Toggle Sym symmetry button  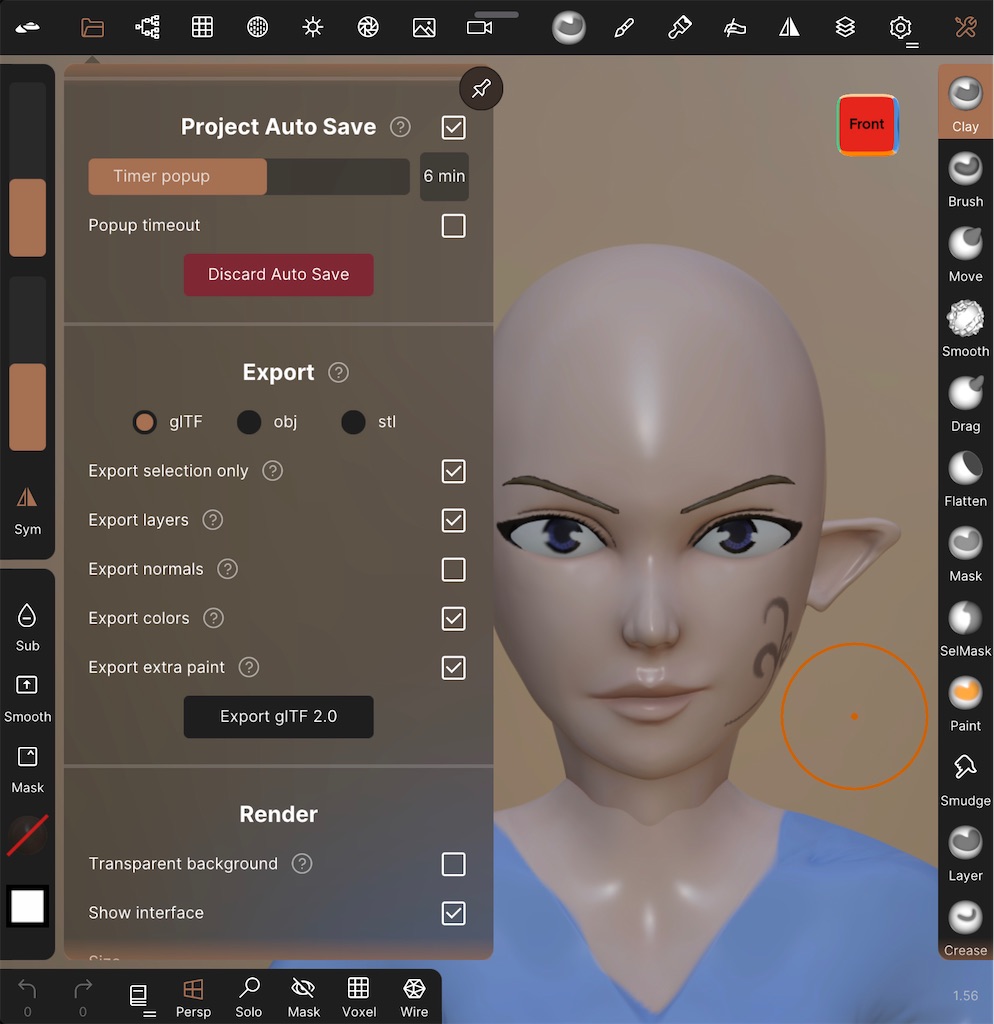click(27, 511)
